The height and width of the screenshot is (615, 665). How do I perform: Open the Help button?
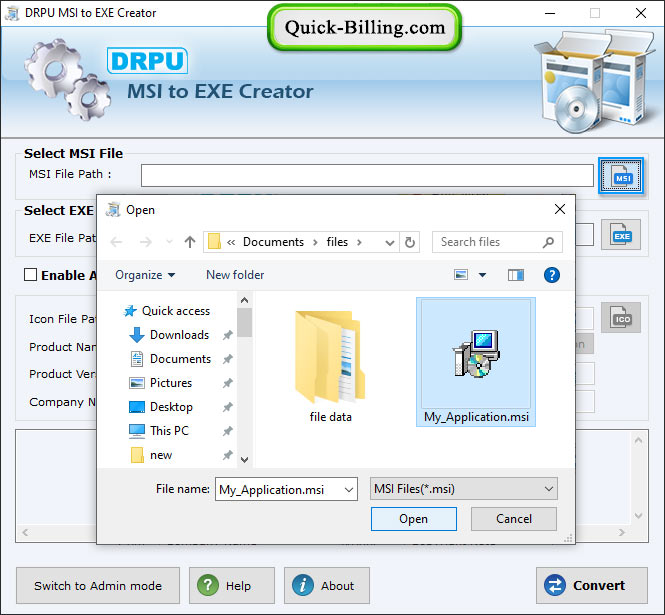coord(232,585)
